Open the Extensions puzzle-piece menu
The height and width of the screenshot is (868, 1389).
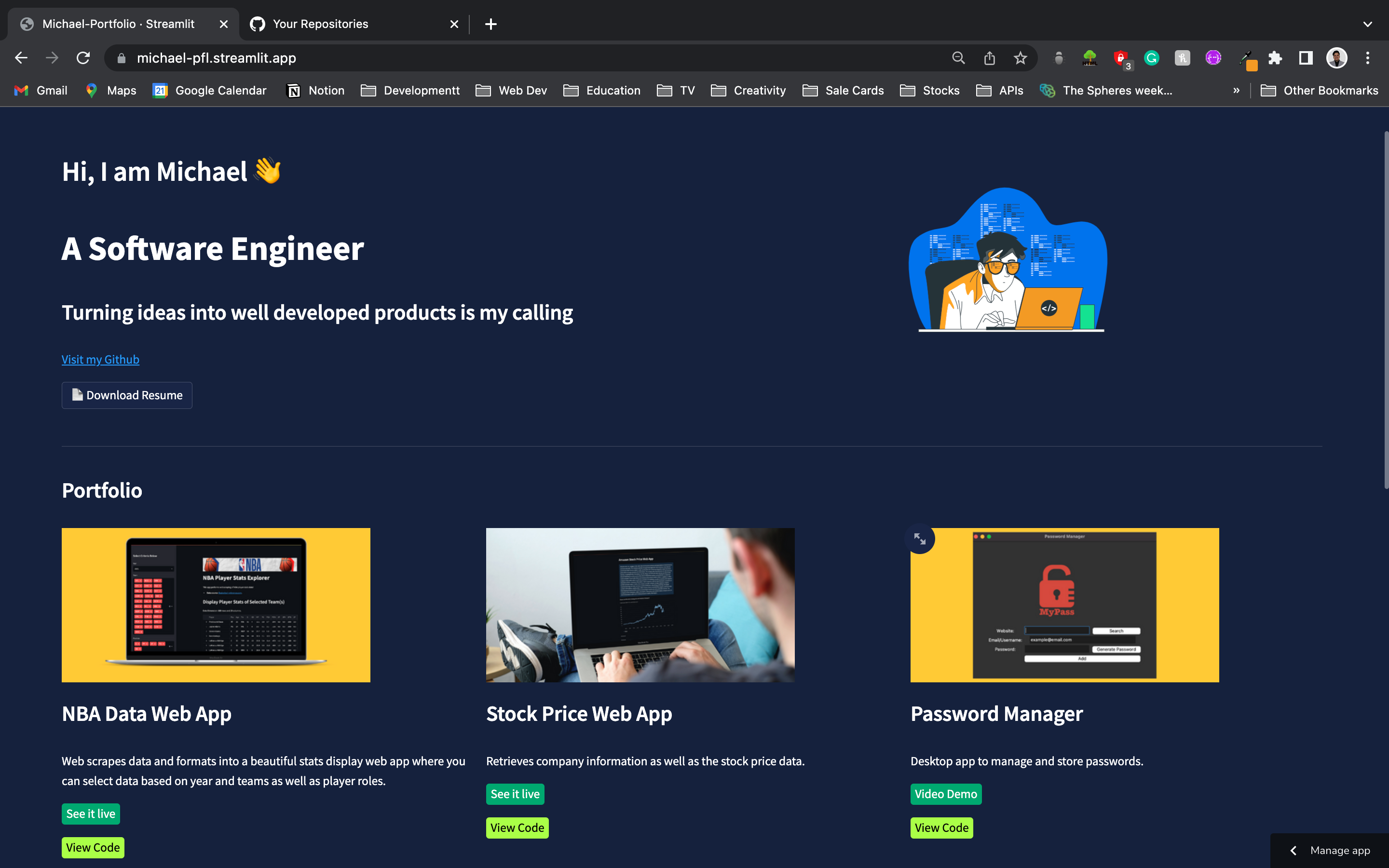coord(1275,57)
